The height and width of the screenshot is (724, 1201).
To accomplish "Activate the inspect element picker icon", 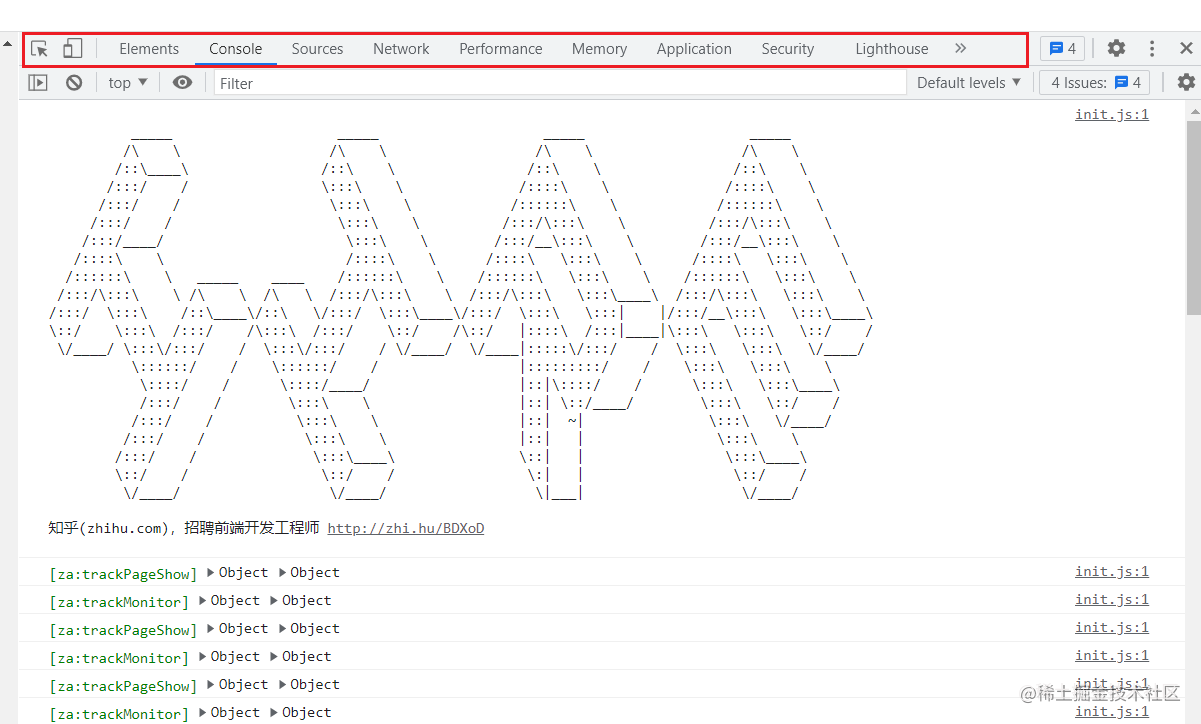I will pyautogui.click(x=39, y=48).
